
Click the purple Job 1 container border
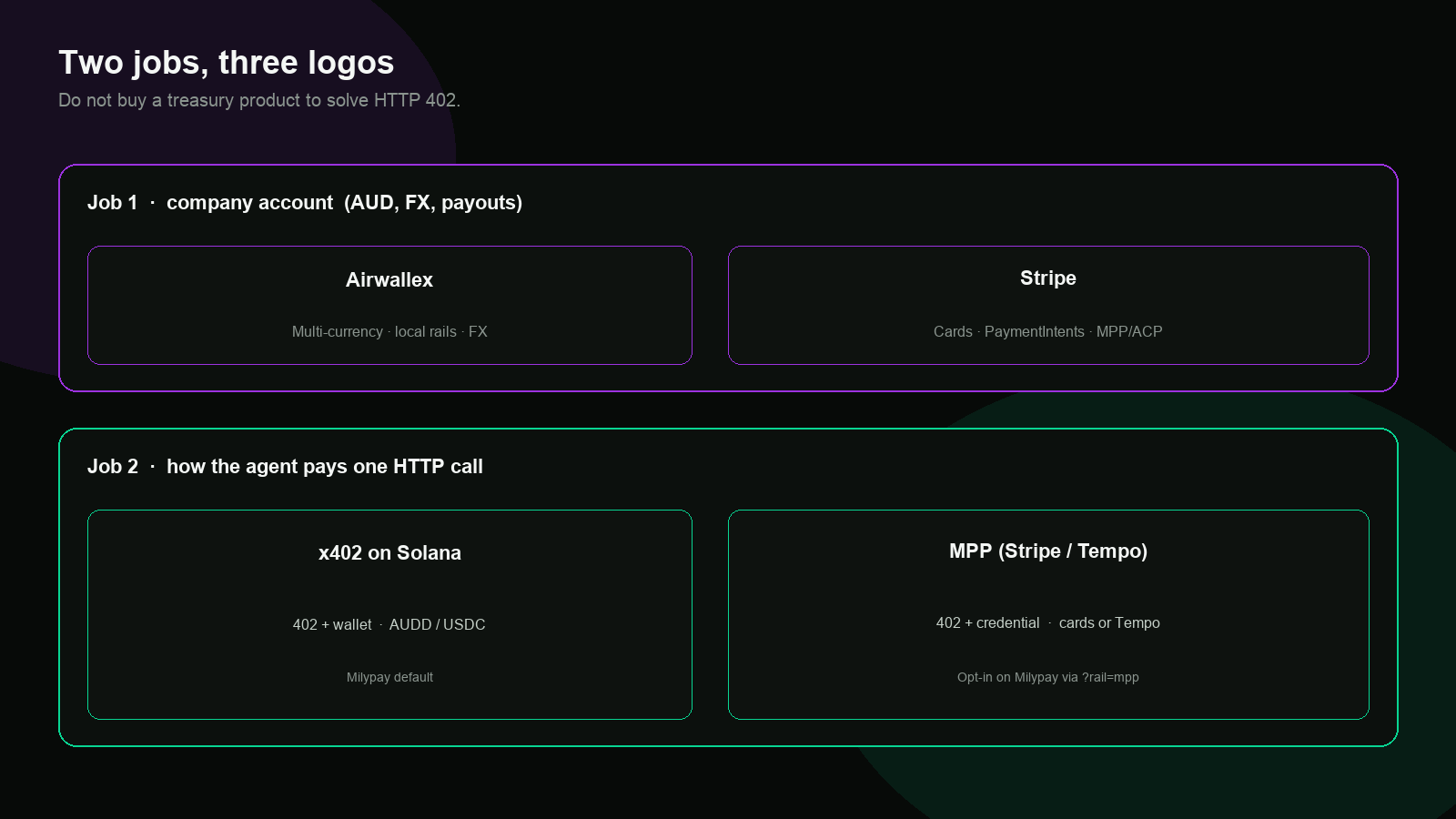click(728, 166)
